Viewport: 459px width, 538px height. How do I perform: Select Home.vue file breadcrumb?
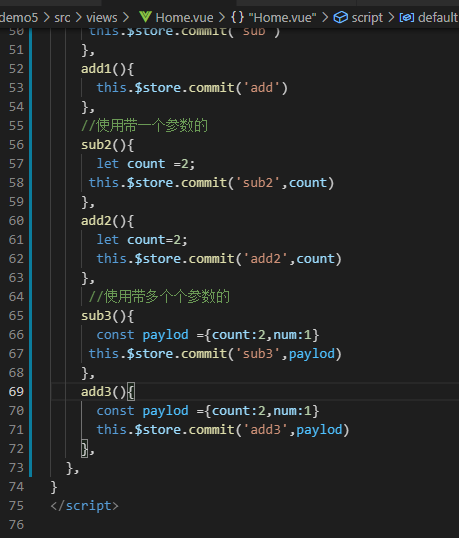(x=184, y=17)
